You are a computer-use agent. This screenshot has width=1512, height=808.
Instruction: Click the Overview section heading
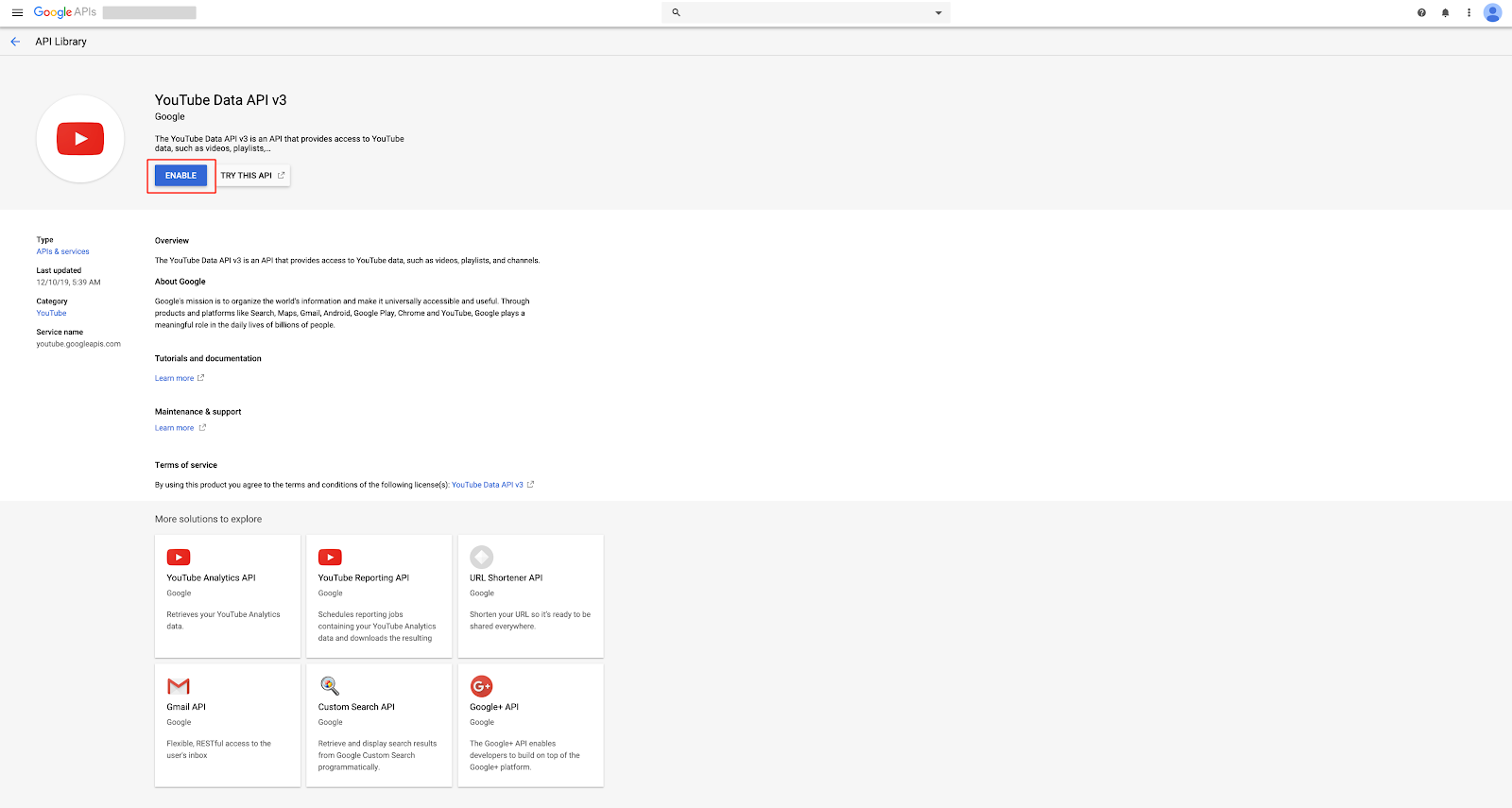[172, 241]
